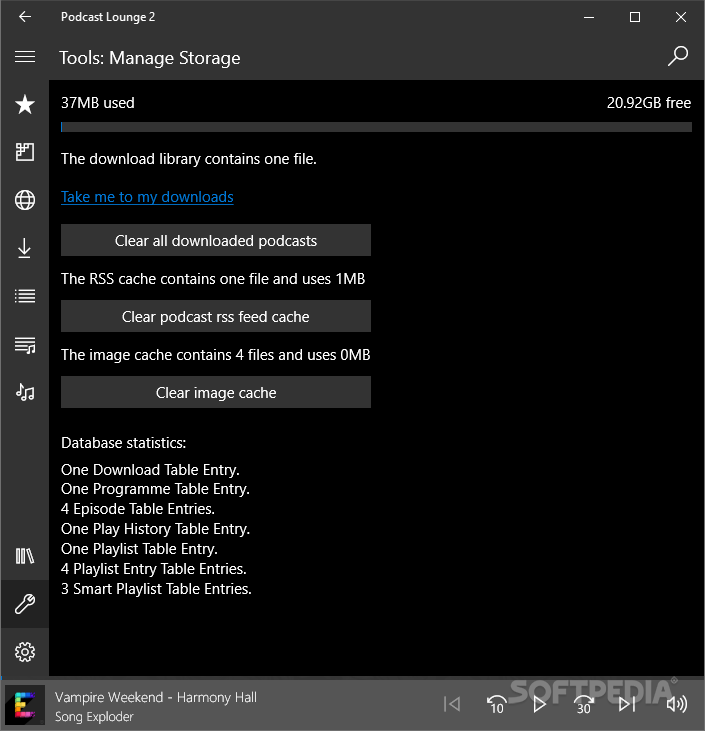Go back using the back arrow
This screenshot has width=705, height=731.
click(x=25, y=17)
